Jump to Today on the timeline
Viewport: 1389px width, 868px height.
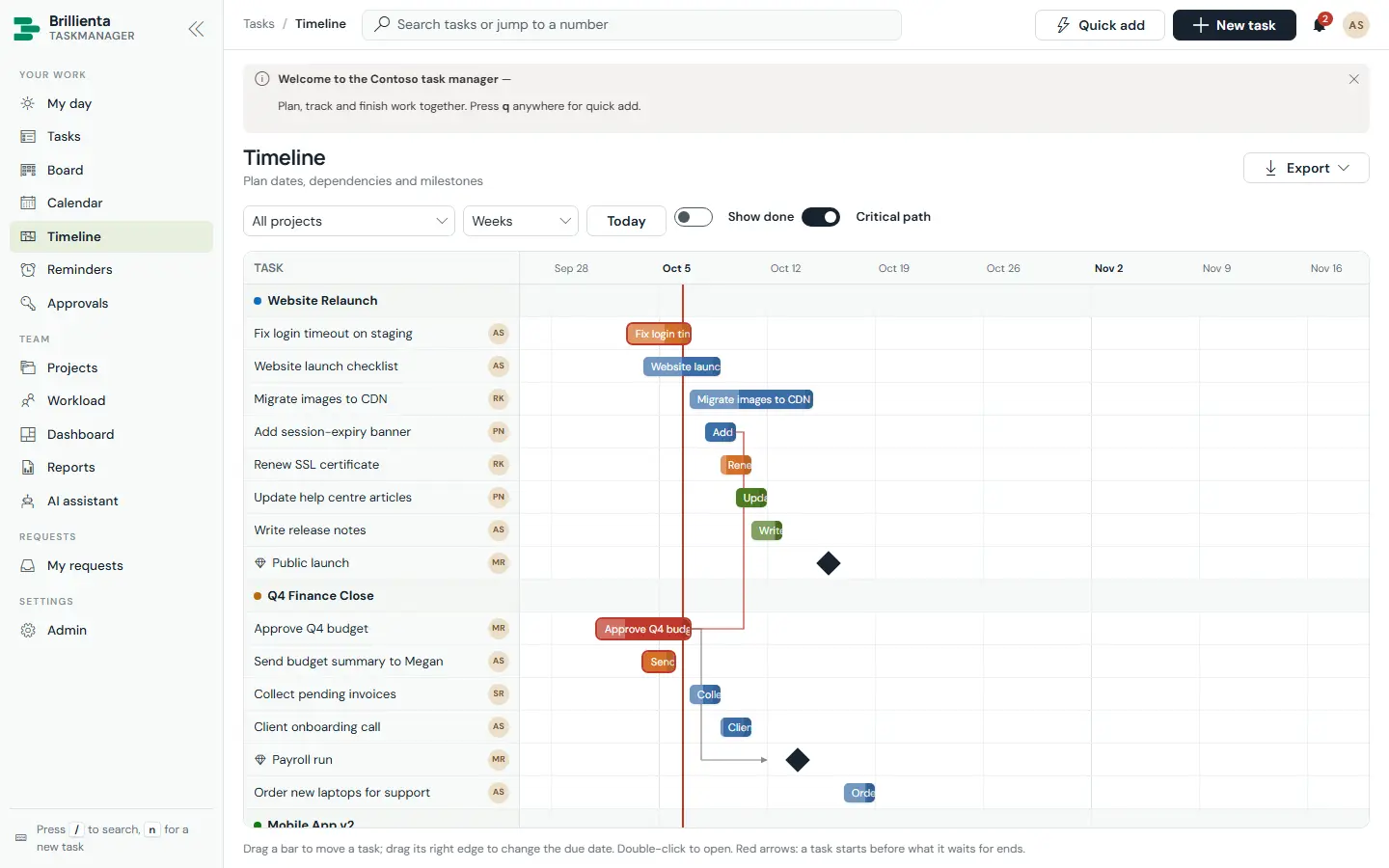coord(626,221)
